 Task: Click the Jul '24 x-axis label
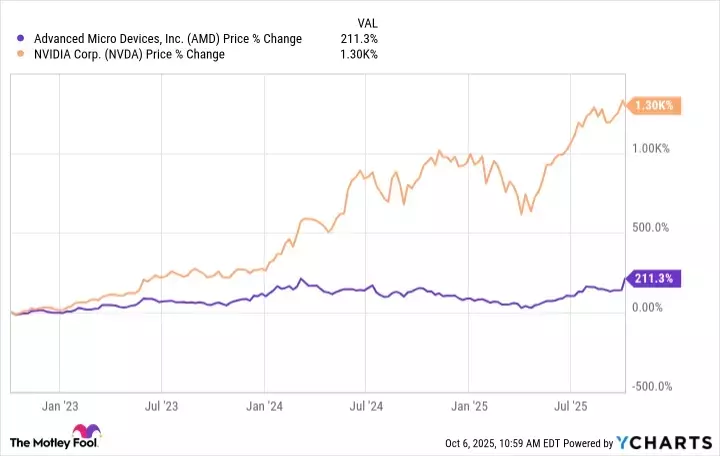pos(366,408)
